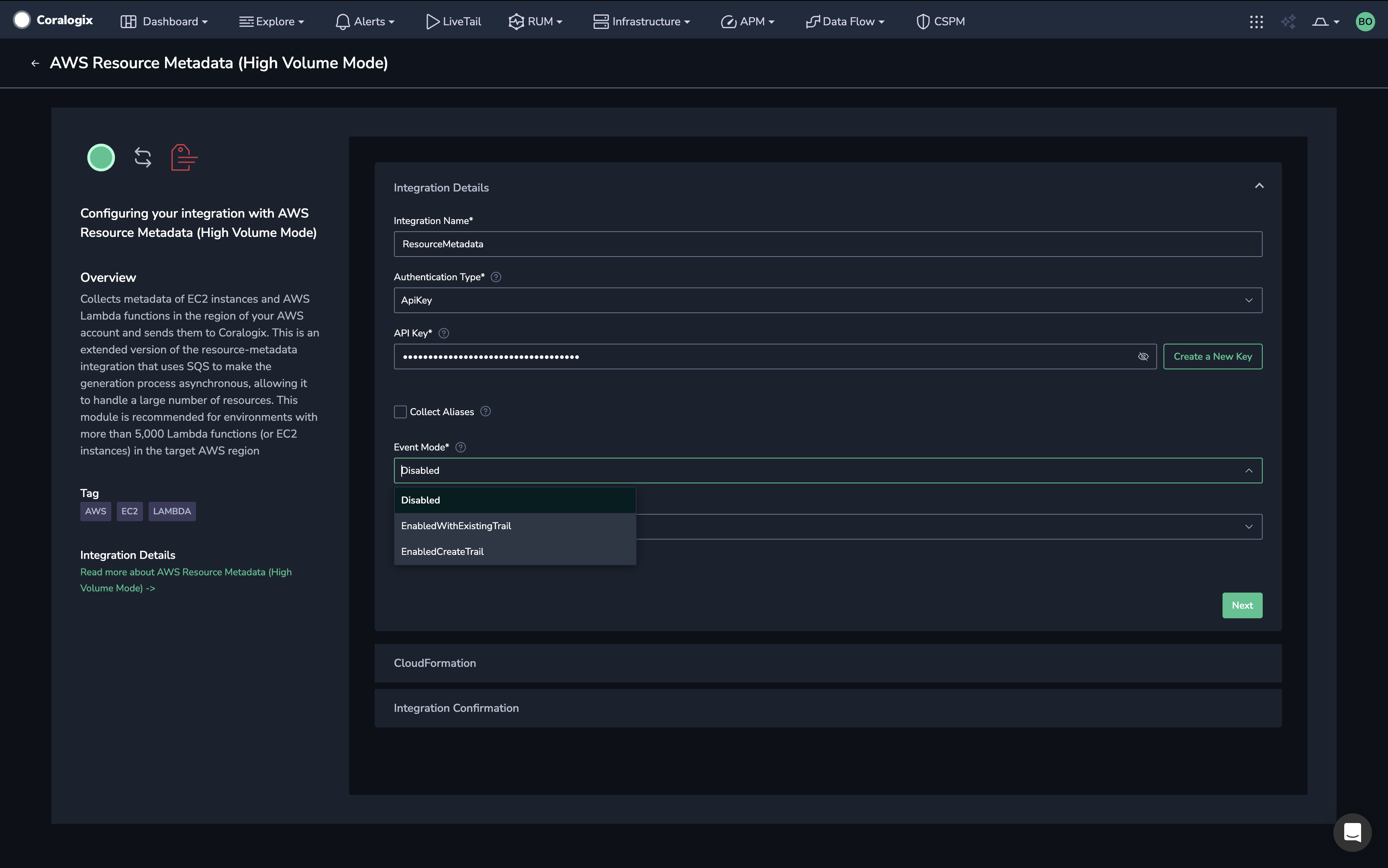Click the Create a New Key button
The image size is (1388, 868).
coord(1212,357)
